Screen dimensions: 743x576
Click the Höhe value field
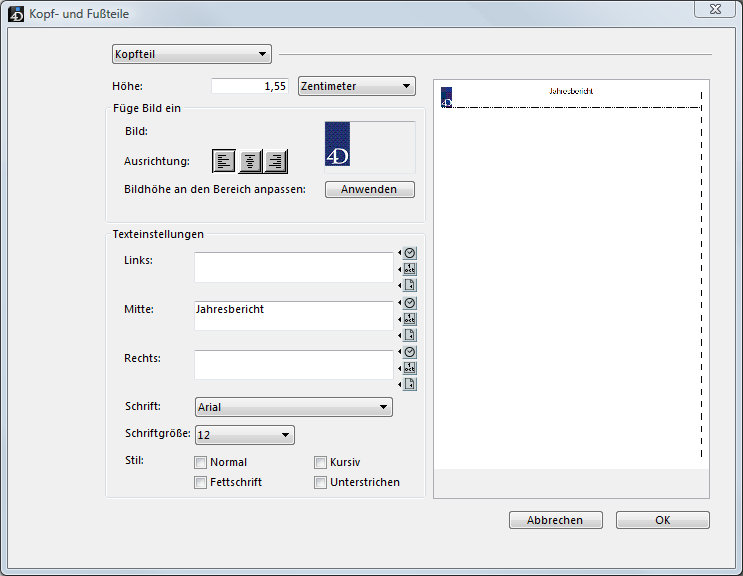[251, 86]
